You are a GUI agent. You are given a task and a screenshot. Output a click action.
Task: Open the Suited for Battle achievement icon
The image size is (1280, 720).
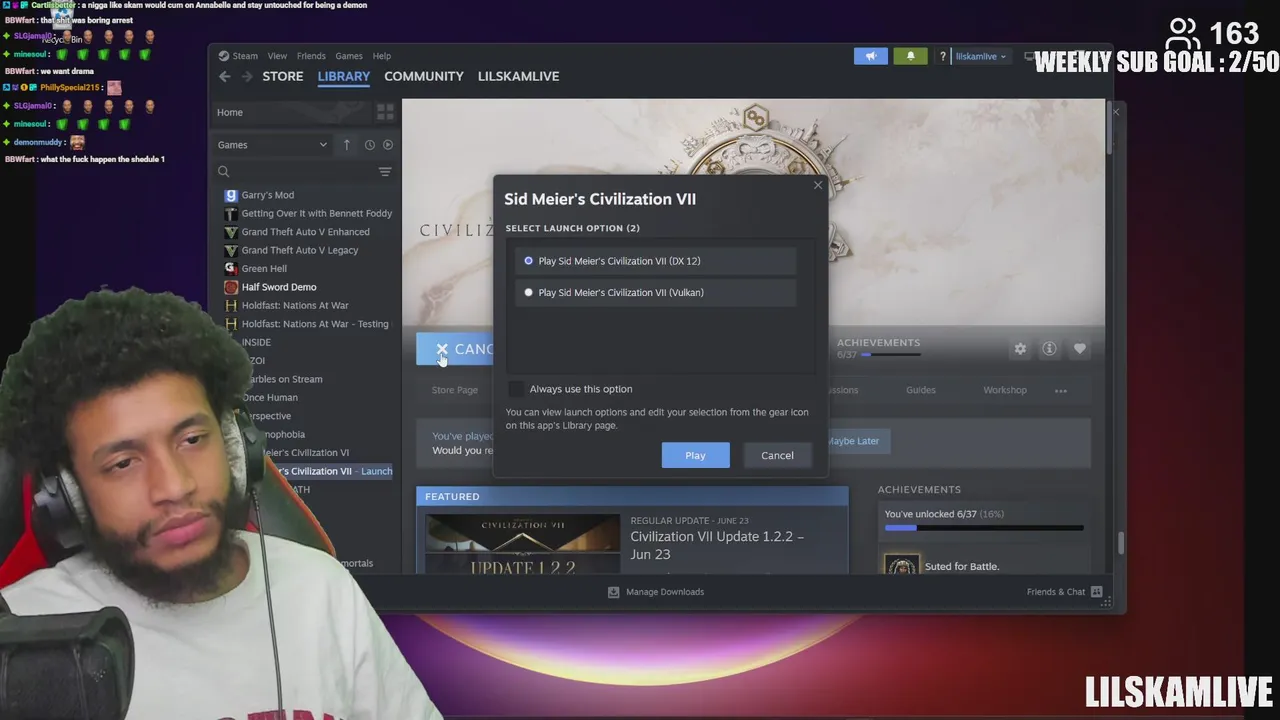[901, 565]
